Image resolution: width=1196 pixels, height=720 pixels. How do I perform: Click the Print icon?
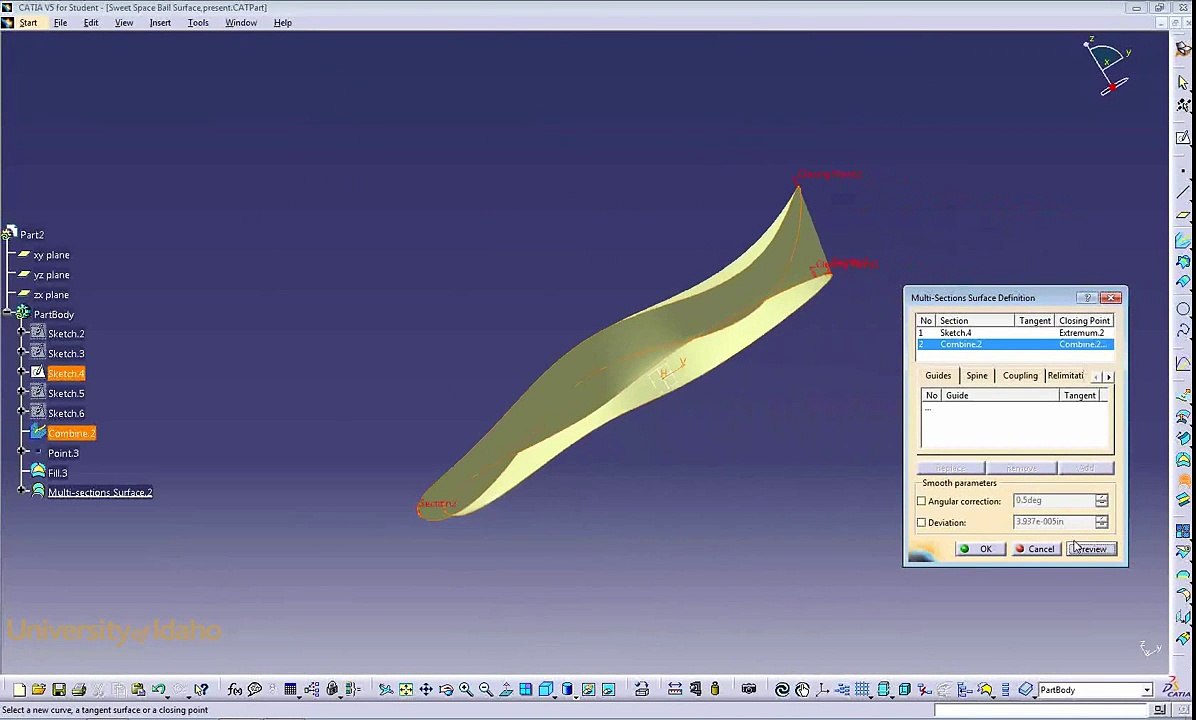point(79,689)
